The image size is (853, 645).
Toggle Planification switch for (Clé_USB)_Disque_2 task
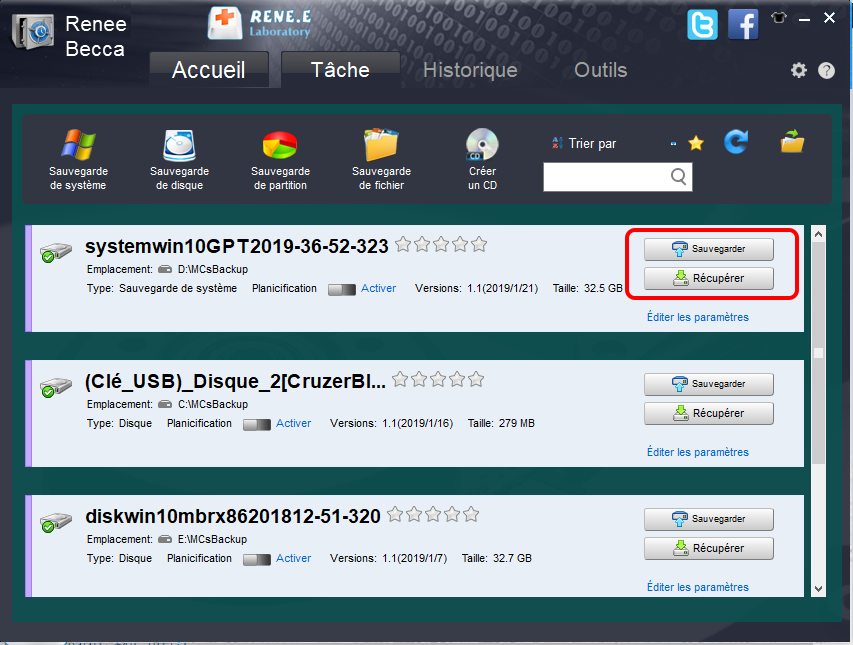tap(257, 424)
